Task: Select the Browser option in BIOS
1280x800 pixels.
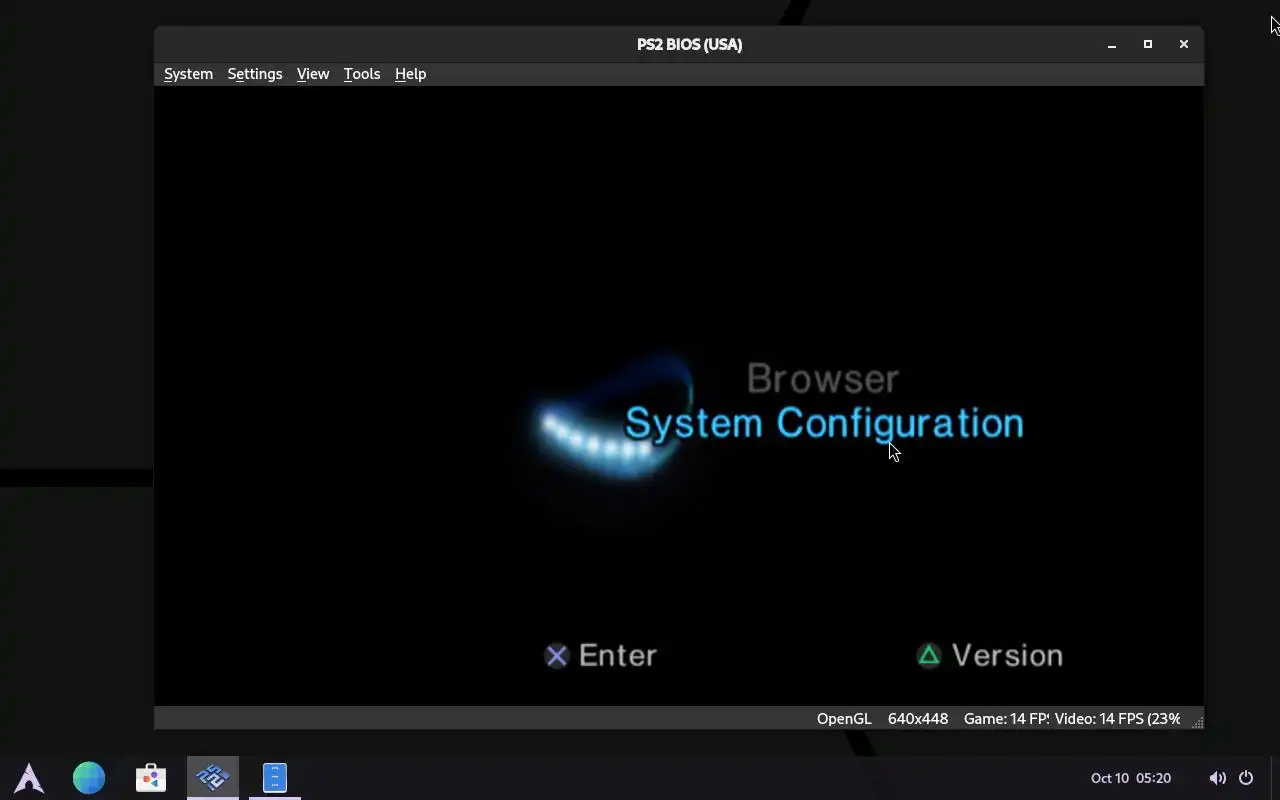Action: [x=823, y=379]
